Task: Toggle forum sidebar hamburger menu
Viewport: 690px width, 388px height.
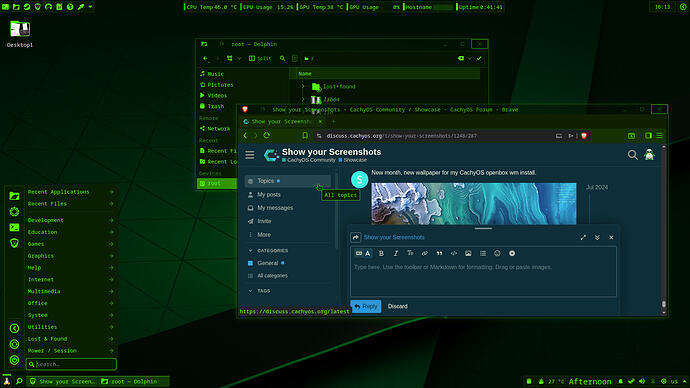Action: click(250, 155)
